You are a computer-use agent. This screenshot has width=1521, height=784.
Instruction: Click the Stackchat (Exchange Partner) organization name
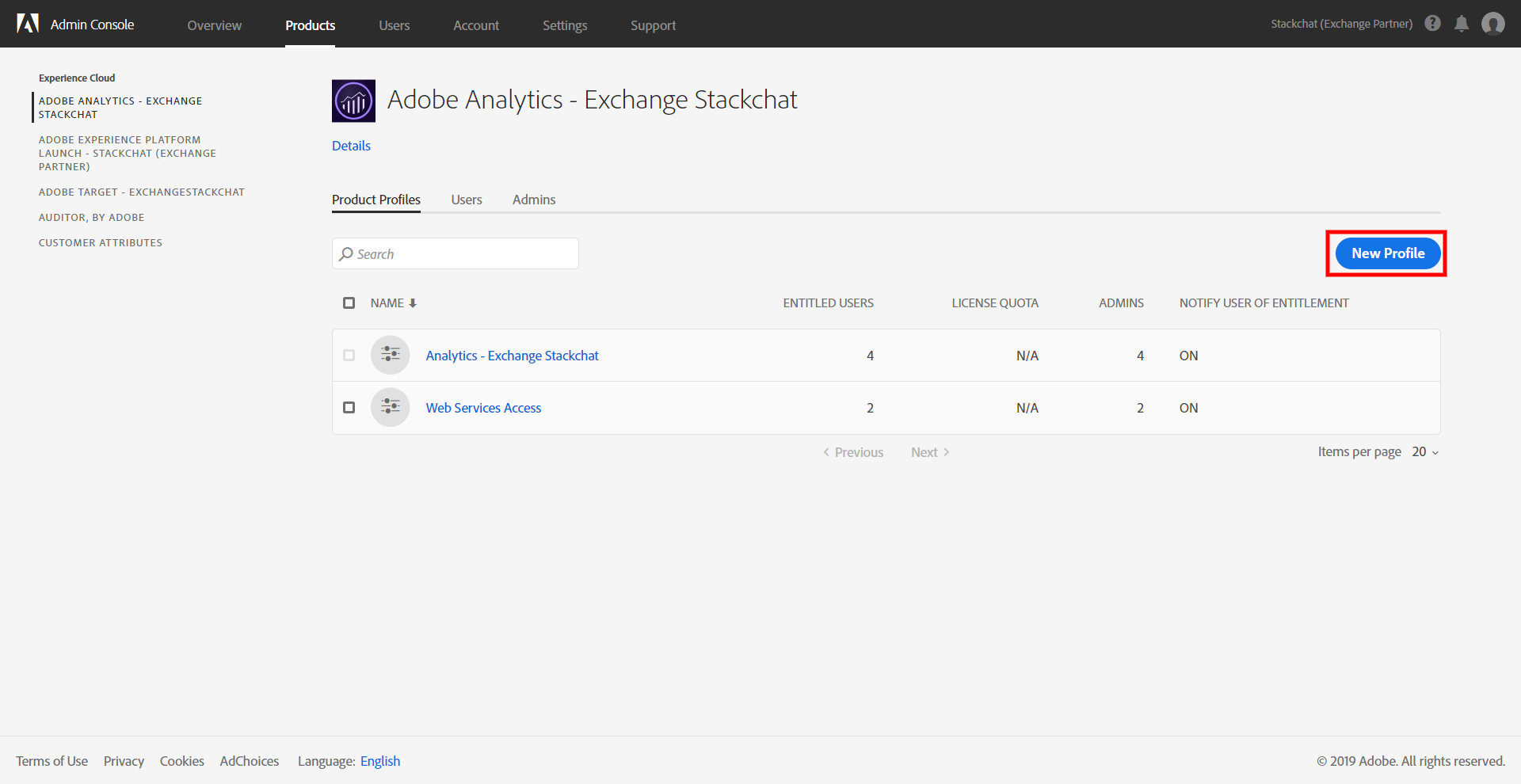click(1342, 24)
